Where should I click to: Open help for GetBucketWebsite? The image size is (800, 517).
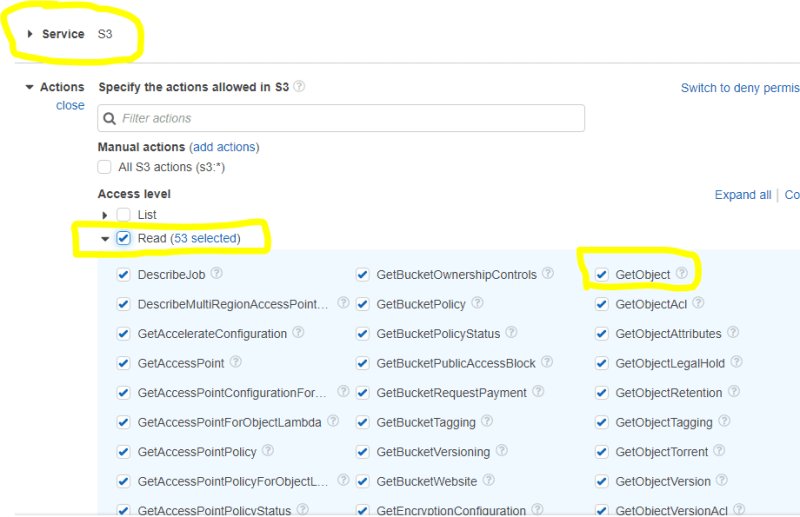click(x=488, y=480)
